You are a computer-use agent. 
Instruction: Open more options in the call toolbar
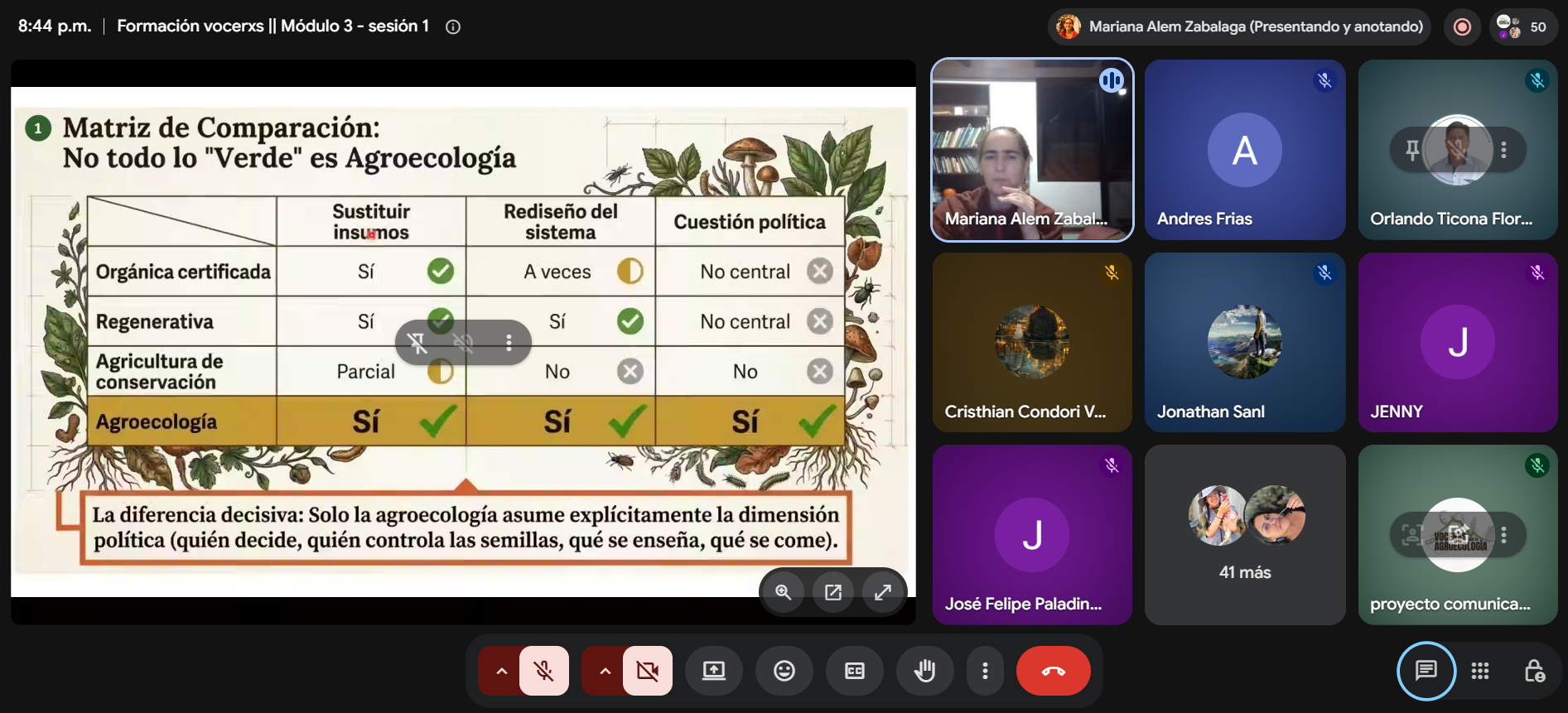tap(985, 671)
